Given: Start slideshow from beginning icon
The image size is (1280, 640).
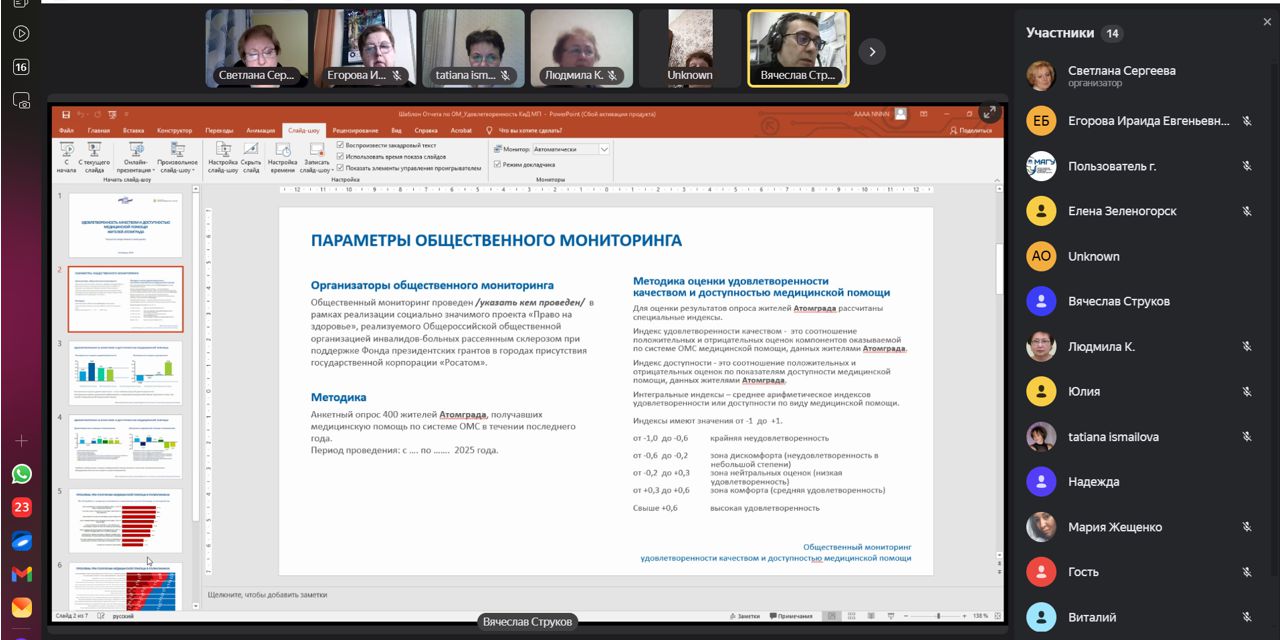Looking at the screenshot, I should click(x=67, y=151).
